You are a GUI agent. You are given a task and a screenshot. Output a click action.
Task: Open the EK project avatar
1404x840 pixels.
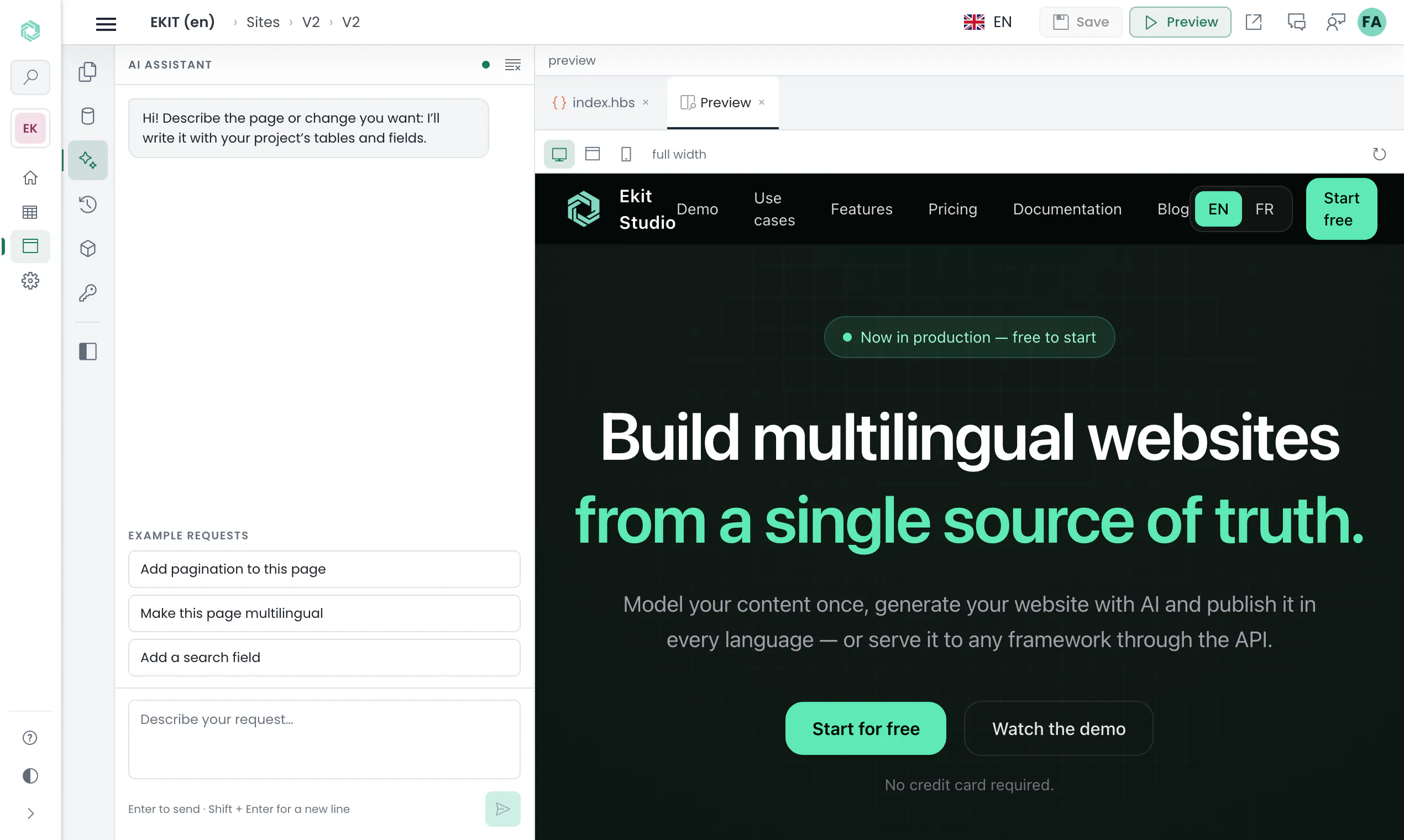(30, 129)
